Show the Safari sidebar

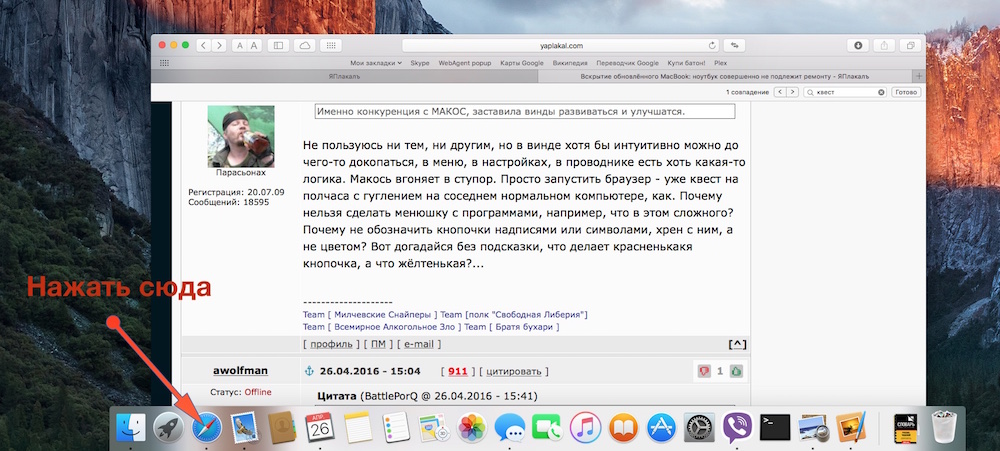[x=278, y=45]
